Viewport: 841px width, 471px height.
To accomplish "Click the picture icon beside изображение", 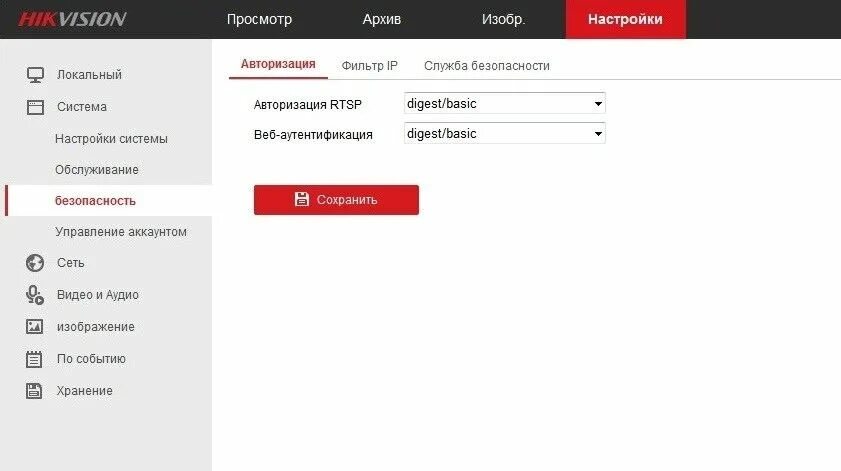I will click(x=34, y=326).
